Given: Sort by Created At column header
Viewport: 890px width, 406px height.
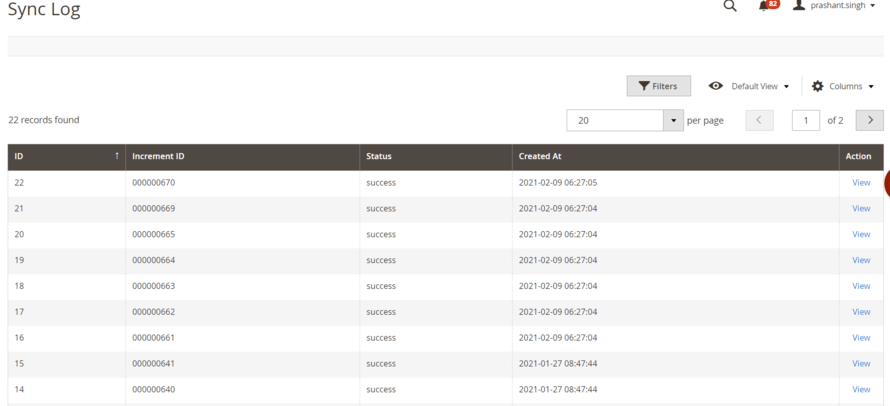Looking at the screenshot, I should [541, 156].
